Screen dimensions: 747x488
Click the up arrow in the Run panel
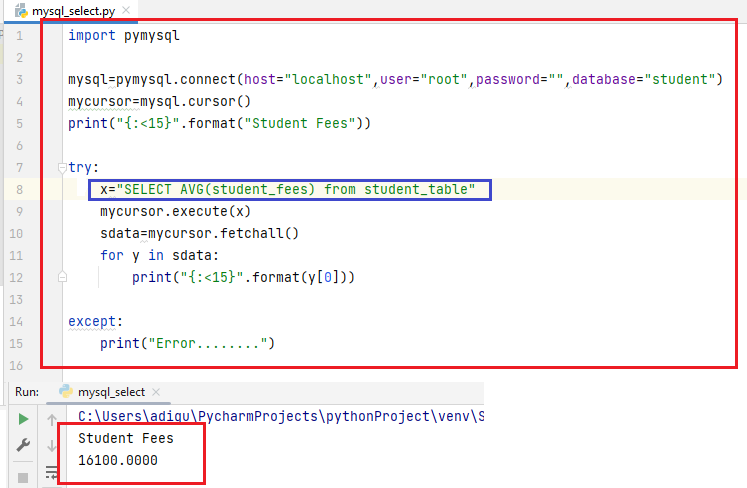[52, 419]
